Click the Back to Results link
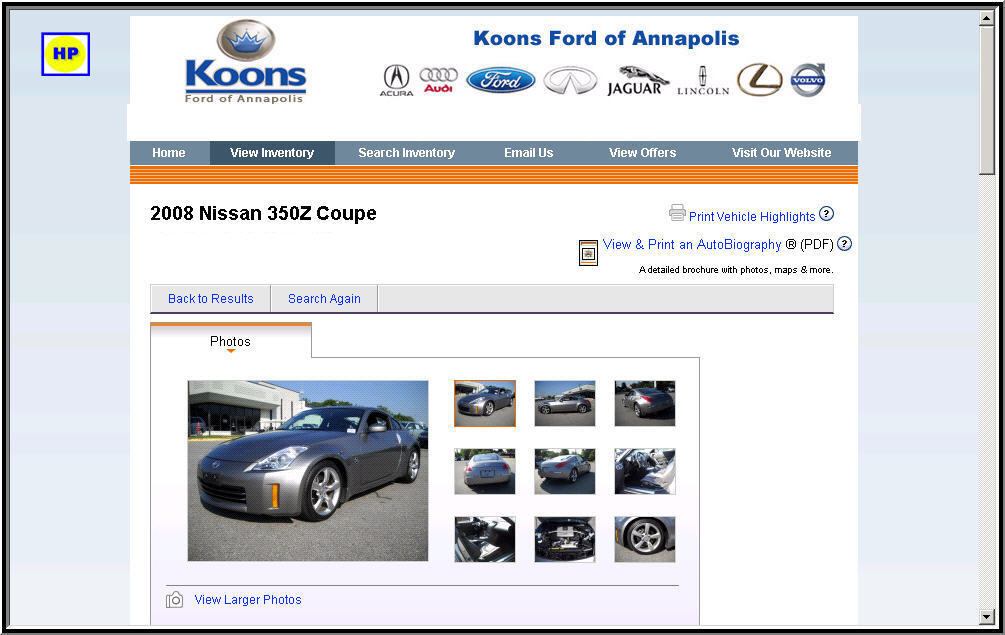1005x635 pixels. click(x=211, y=299)
